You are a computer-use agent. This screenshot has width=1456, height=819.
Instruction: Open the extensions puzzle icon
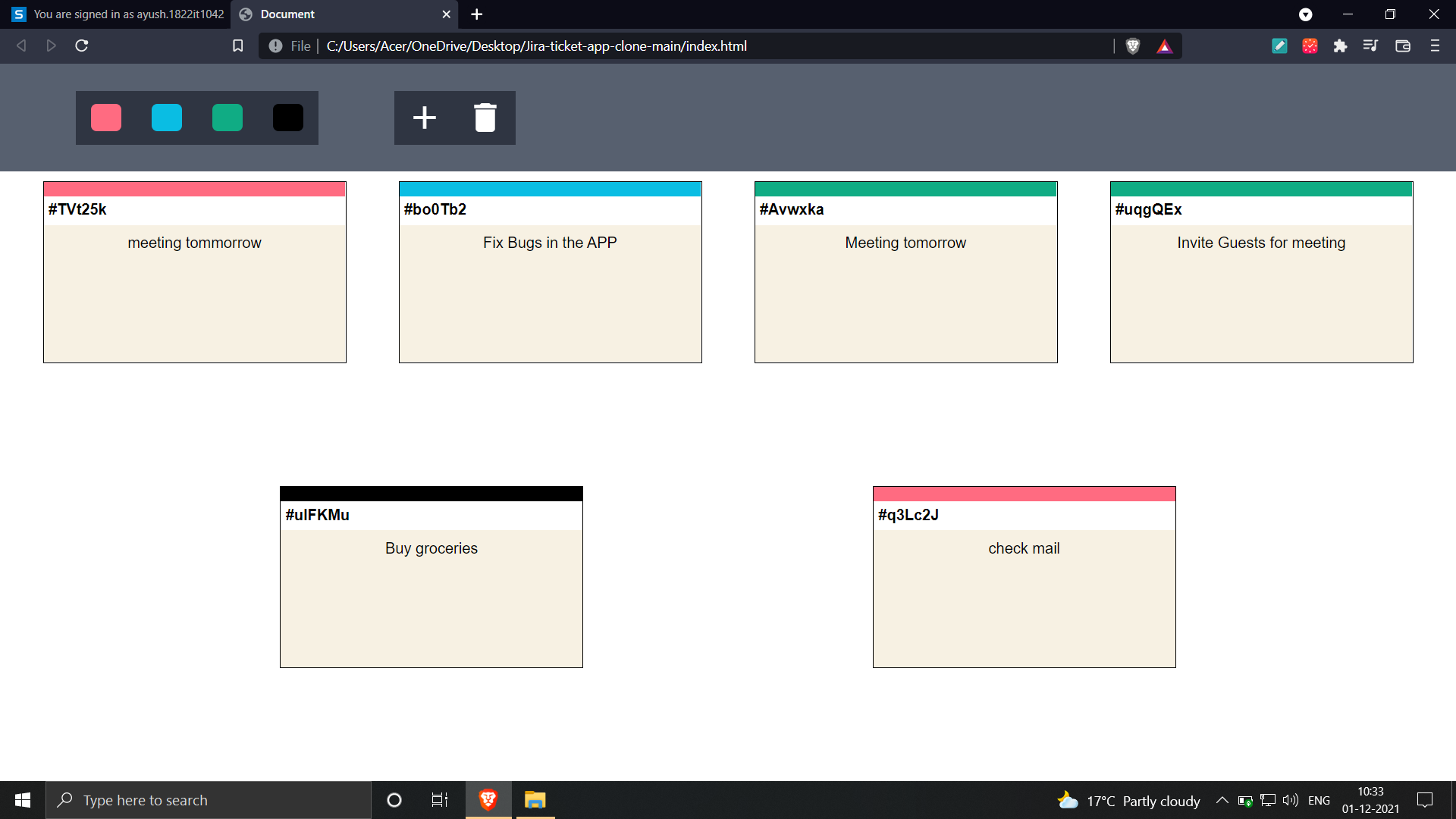point(1340,46)
